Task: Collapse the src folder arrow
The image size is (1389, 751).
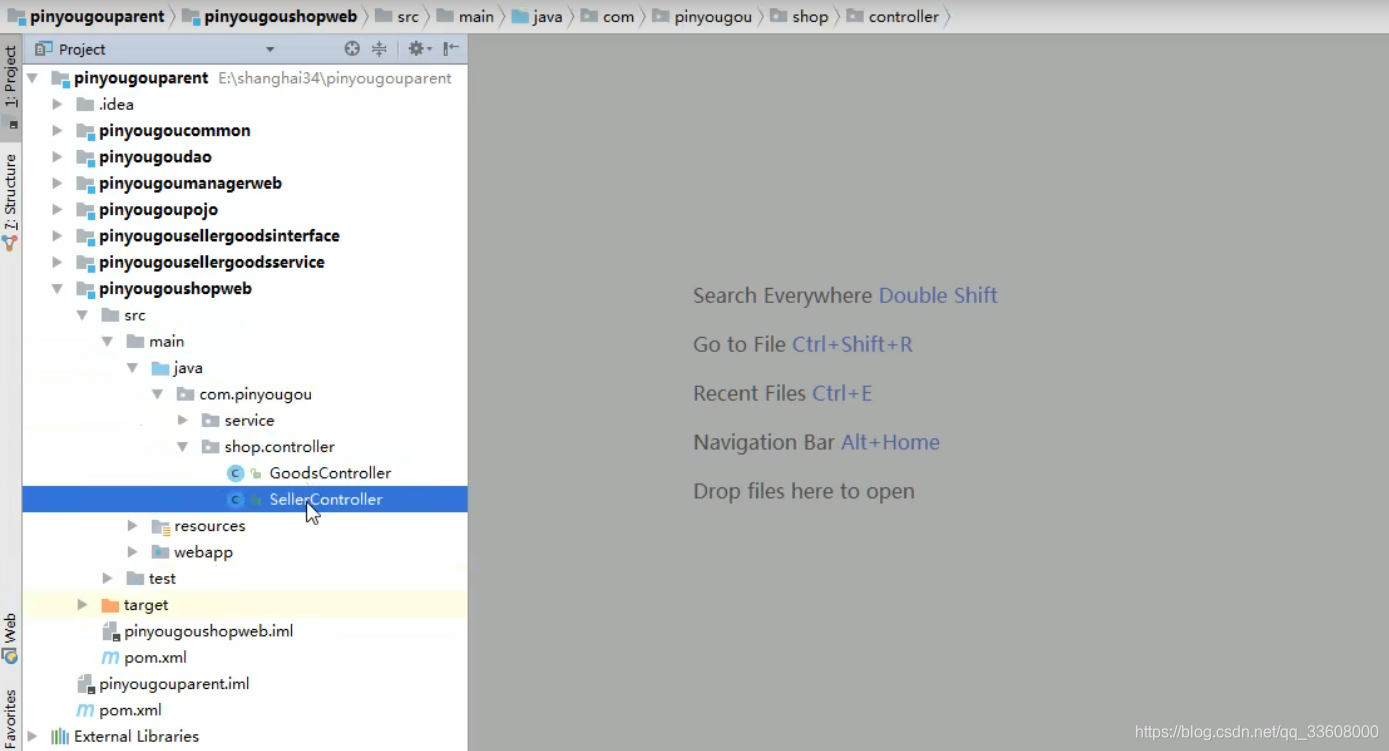Action: tap(82, 315)
